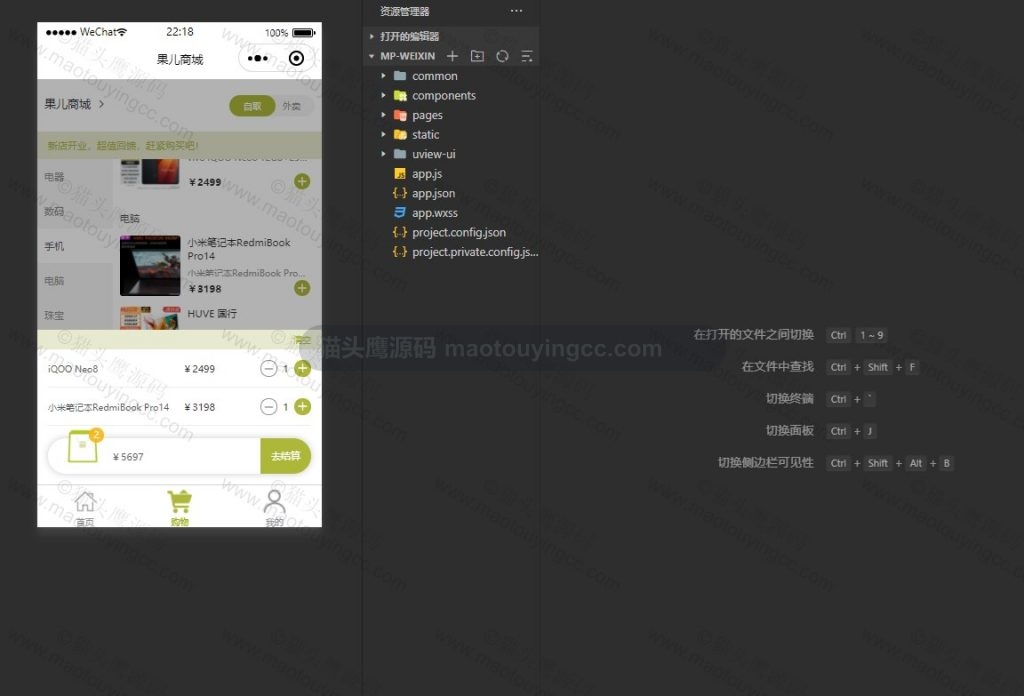Select the 数码 category
1024x696 pixels.
point(54,212)
